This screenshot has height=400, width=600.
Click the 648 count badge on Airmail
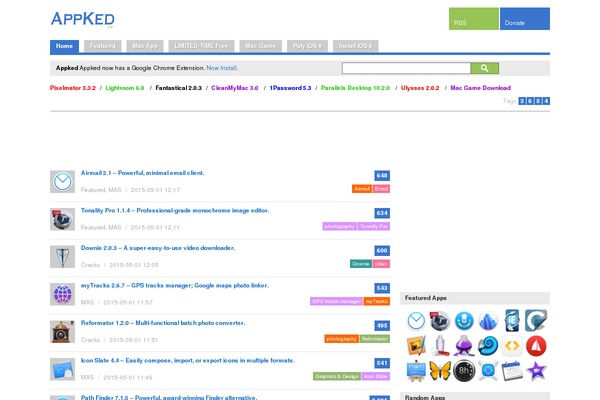click(x=382, y=176)
